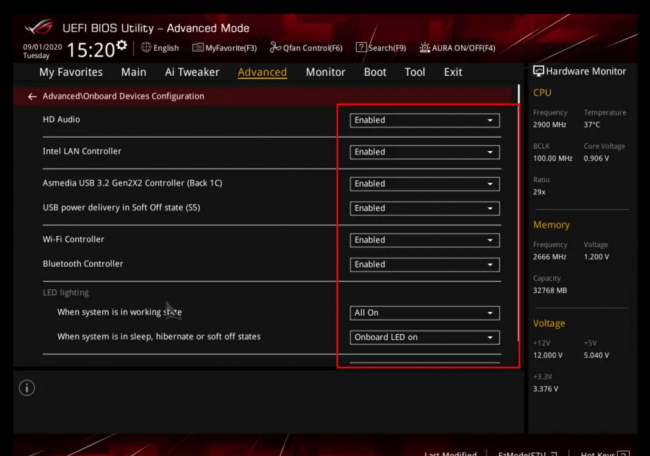The width and height of the screenshot is (650, 456).
Task: Click 'When system is in sleep, hibernate' label
Action: (159, 337)
